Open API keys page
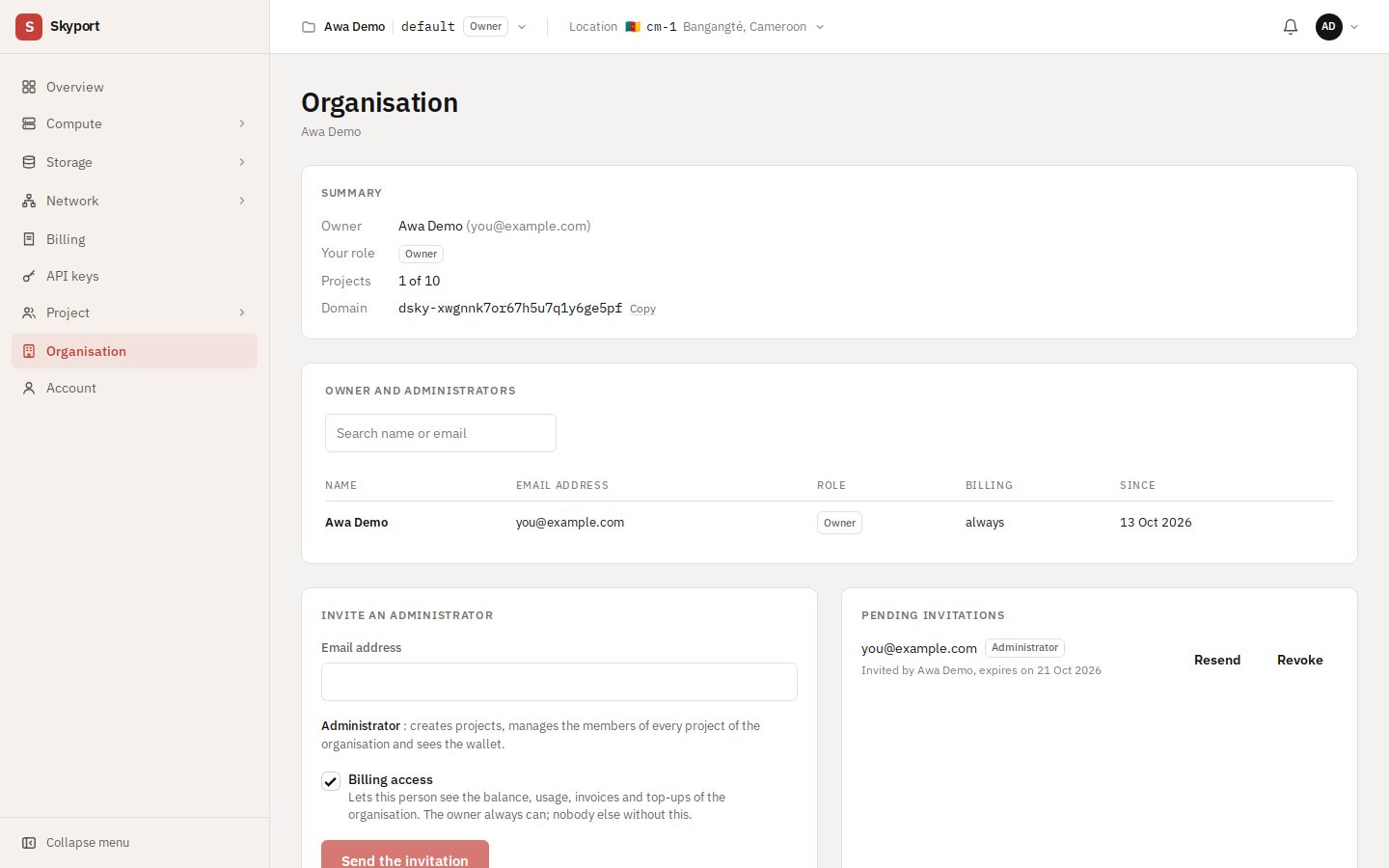 coord(134,276)
